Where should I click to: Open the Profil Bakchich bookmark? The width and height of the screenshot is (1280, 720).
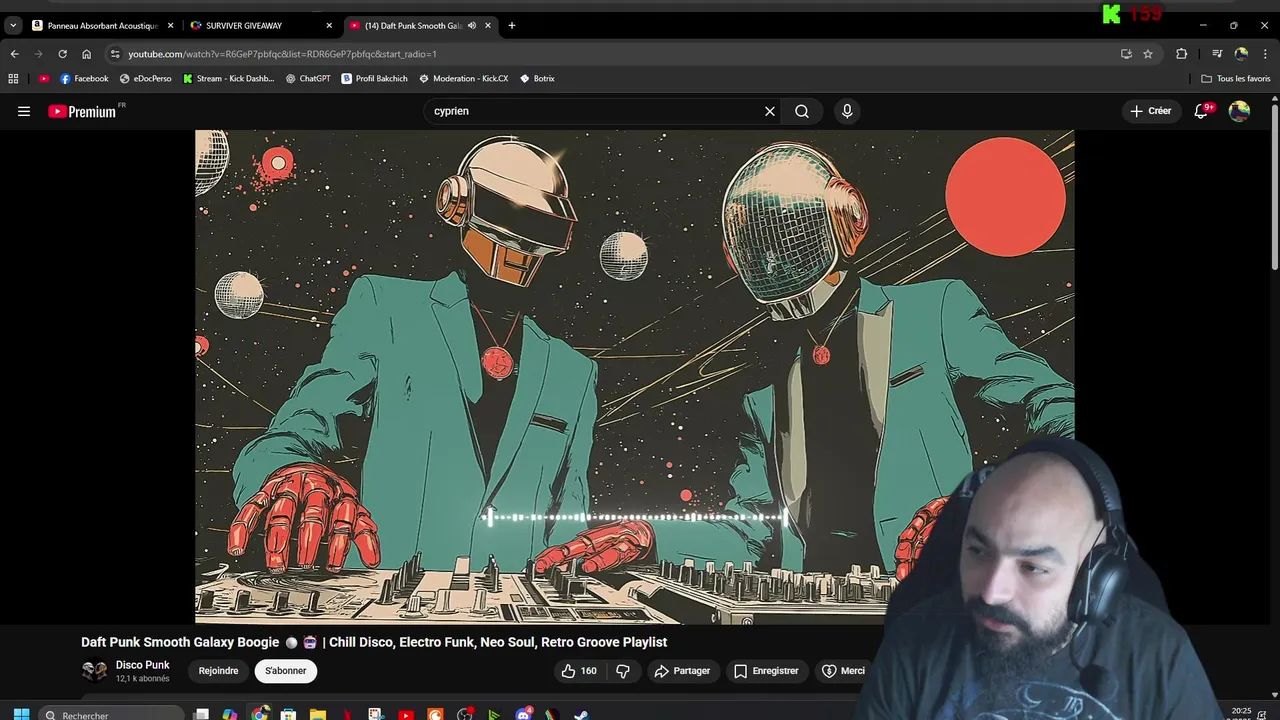pos(375,78)
